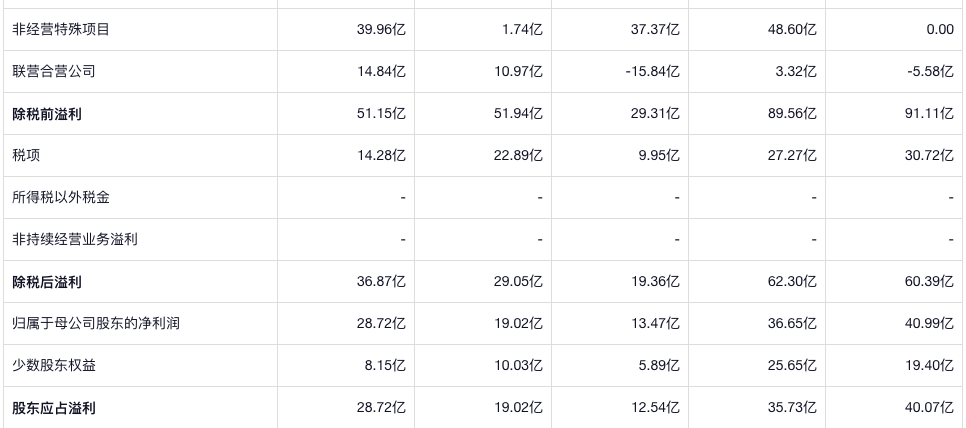The image size is (966, 428).
Task: Click the 除税前溢利 row heading
Action: click(x=47, y=114)
